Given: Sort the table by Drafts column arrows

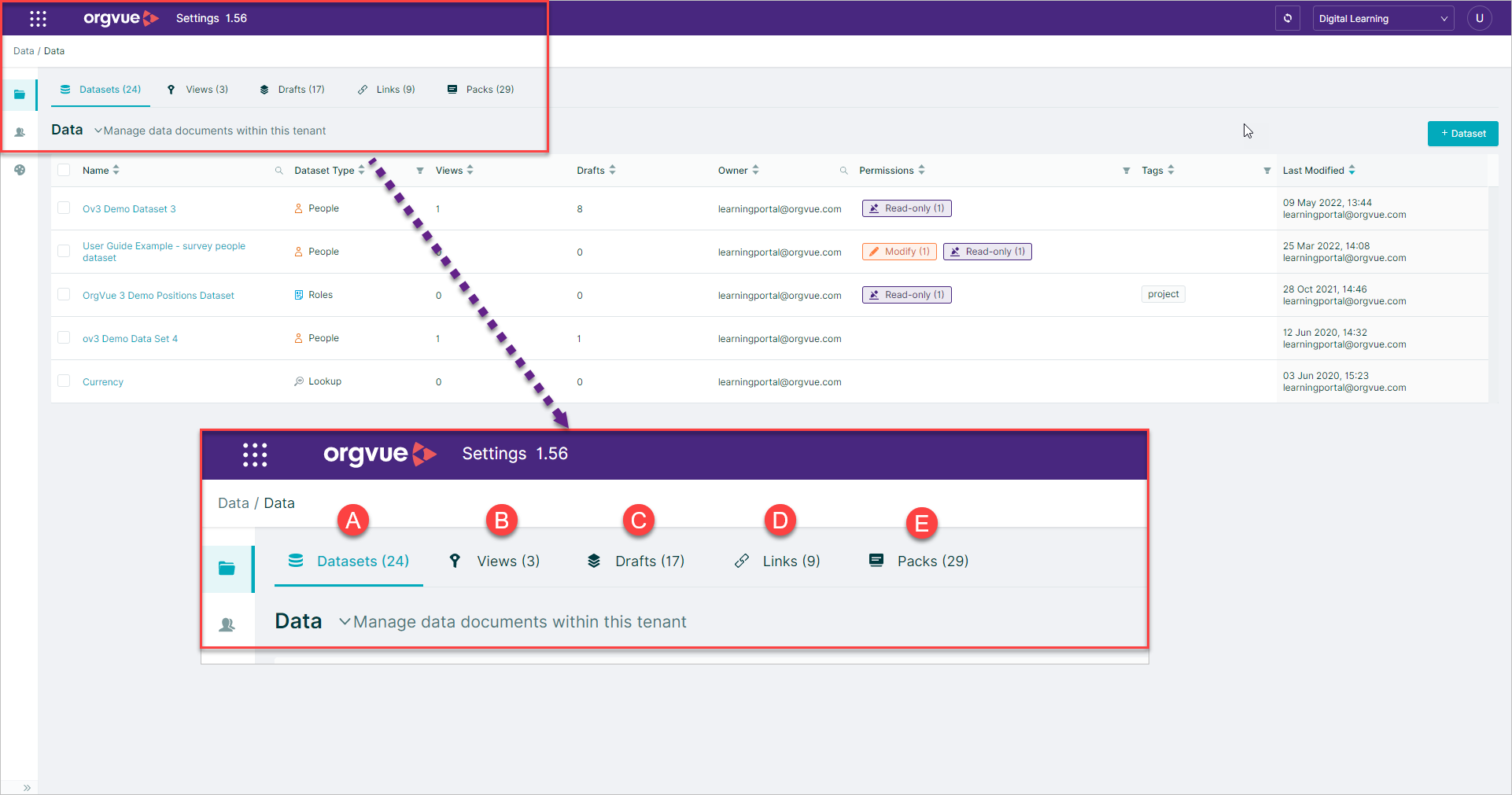Looking at the screenshot, I should pos(612,170).
